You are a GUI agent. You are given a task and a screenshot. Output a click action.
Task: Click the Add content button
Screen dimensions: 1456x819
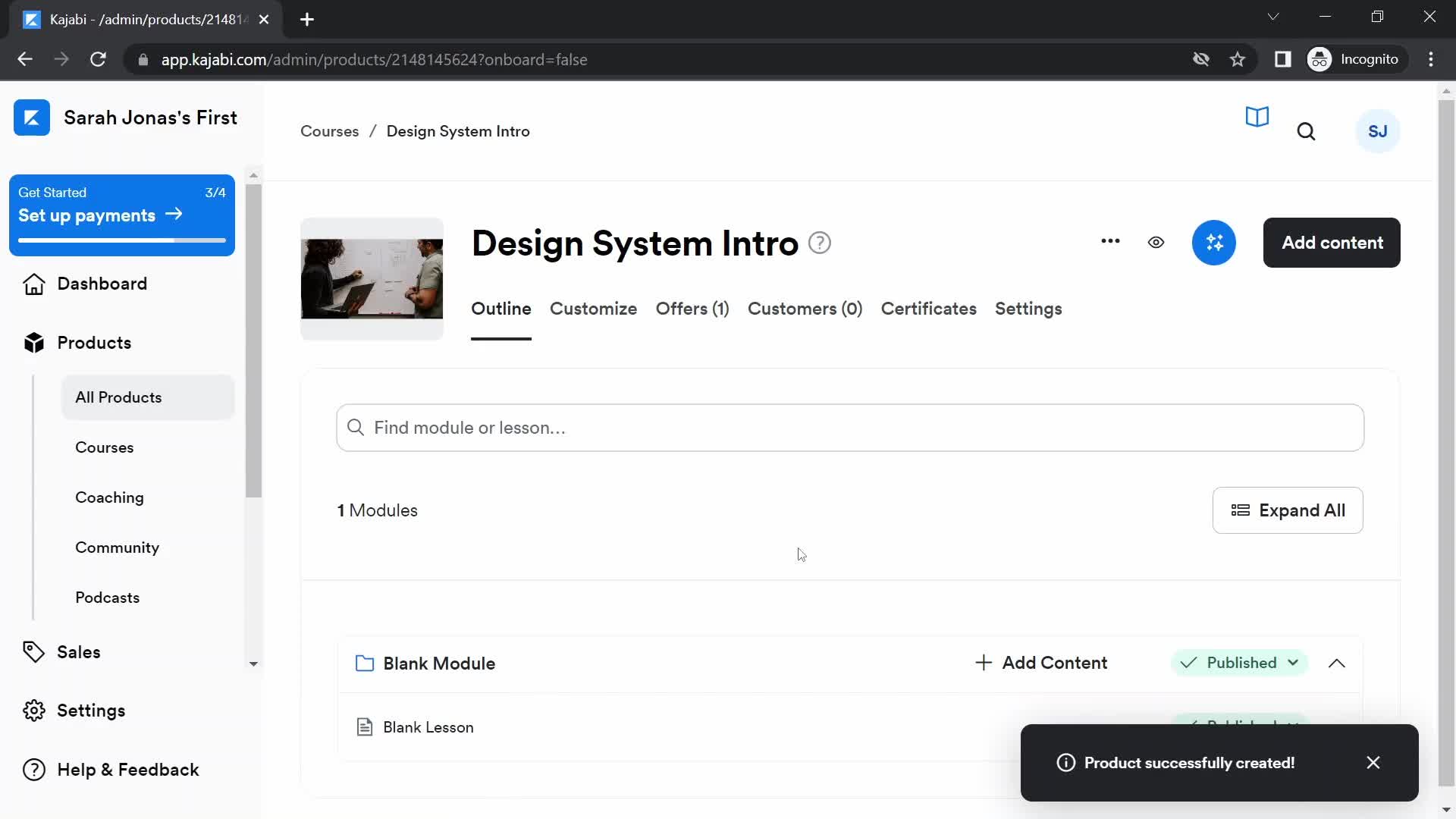point(1332,243)
